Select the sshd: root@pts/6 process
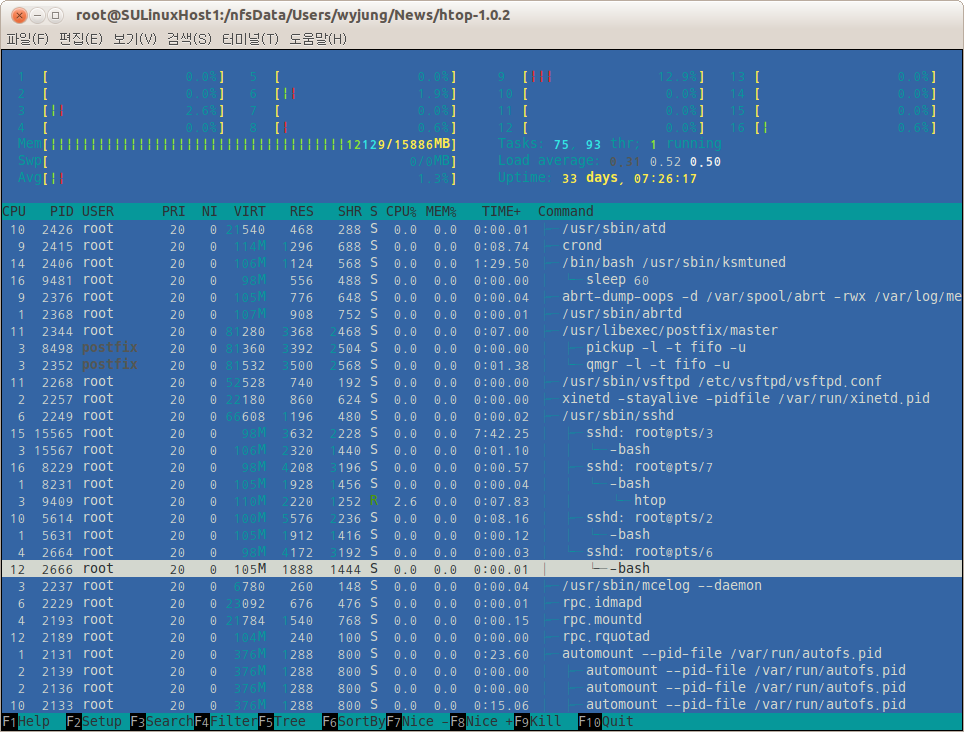Screen dimensions: 964x732 [482, 552]
